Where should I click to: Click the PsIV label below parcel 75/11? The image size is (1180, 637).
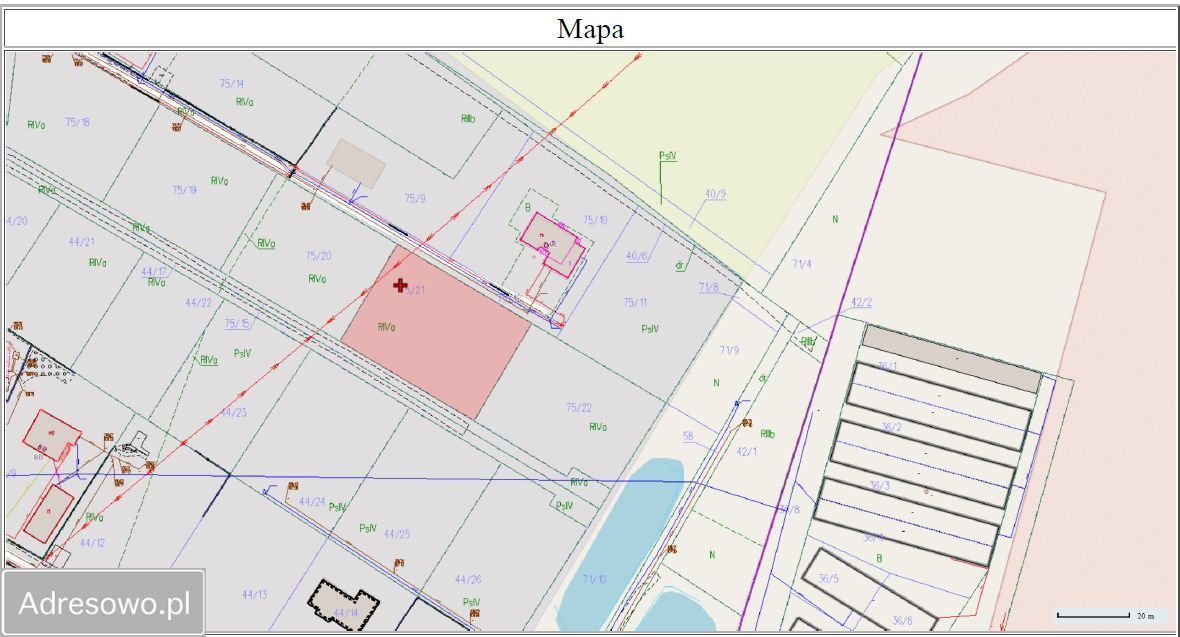pos(650,328)
